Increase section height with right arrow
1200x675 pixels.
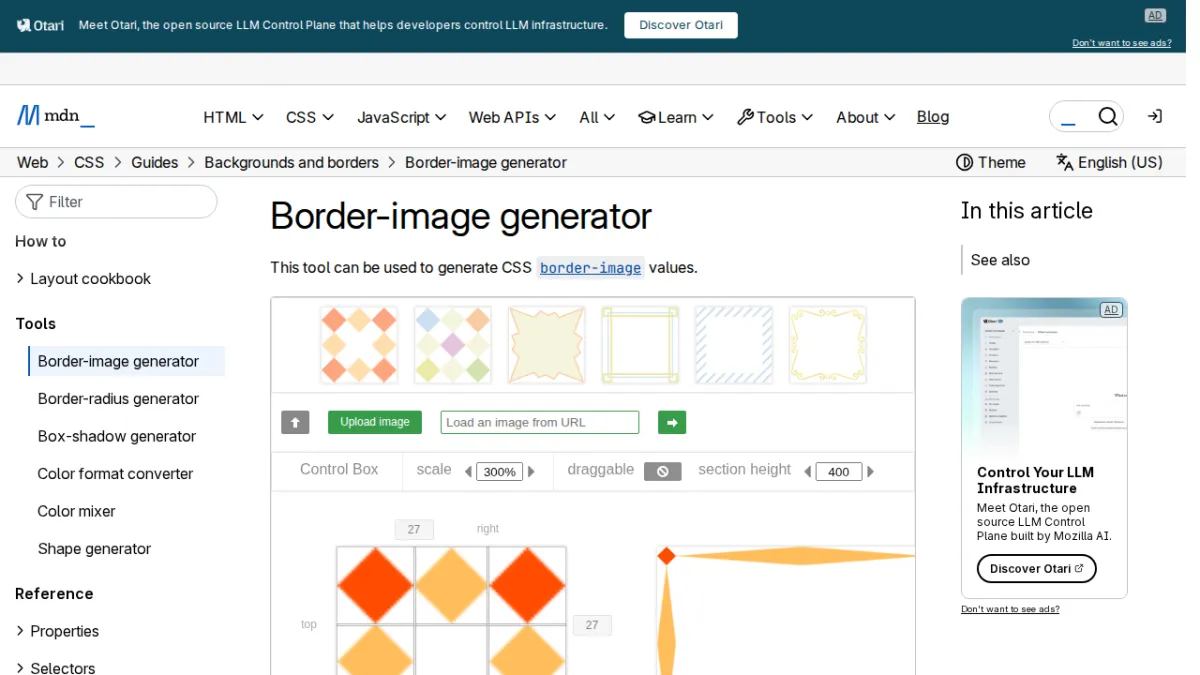tap(870, 471)
